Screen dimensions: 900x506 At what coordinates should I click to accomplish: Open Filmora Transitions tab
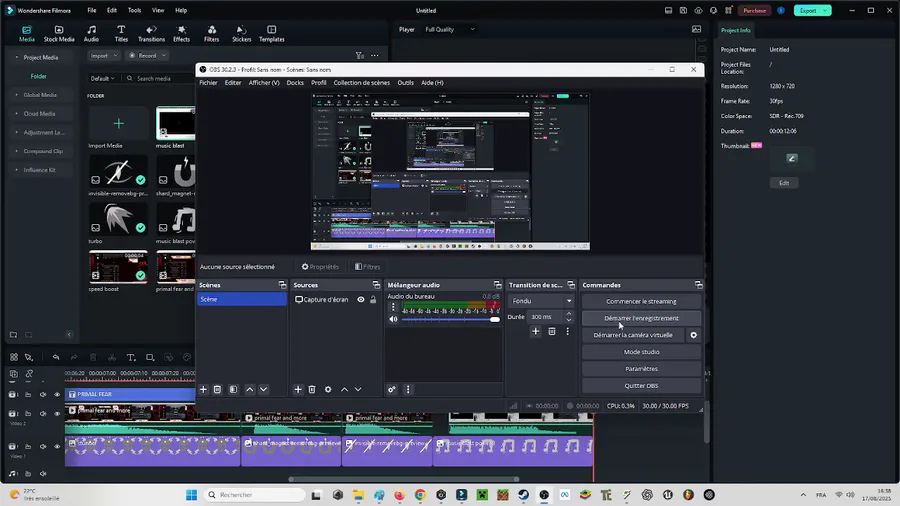[x=152, y=33]
